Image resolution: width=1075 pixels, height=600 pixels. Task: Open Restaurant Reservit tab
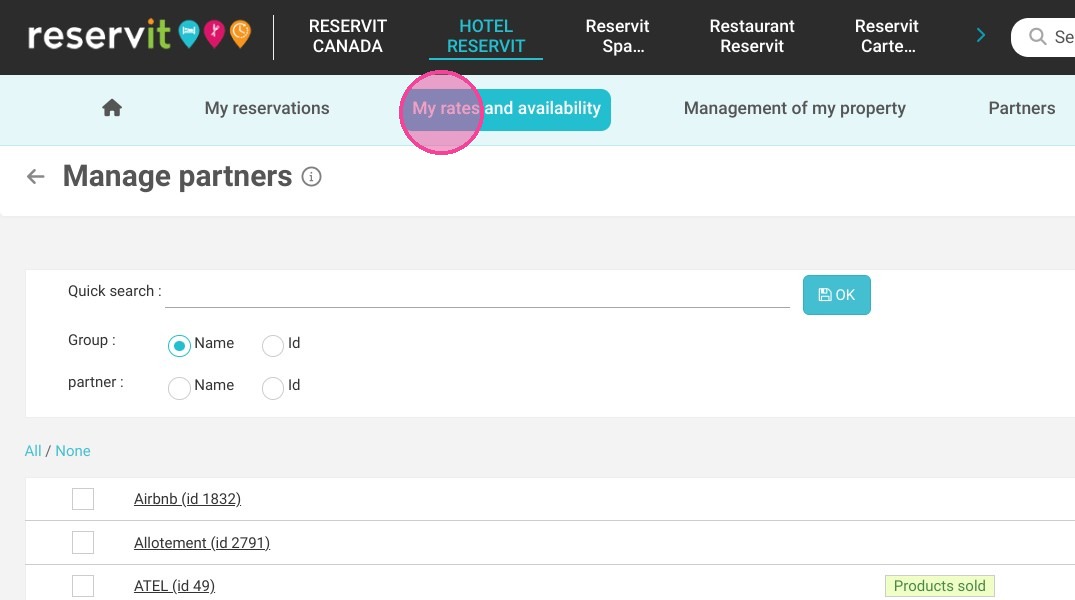[751, 36]
